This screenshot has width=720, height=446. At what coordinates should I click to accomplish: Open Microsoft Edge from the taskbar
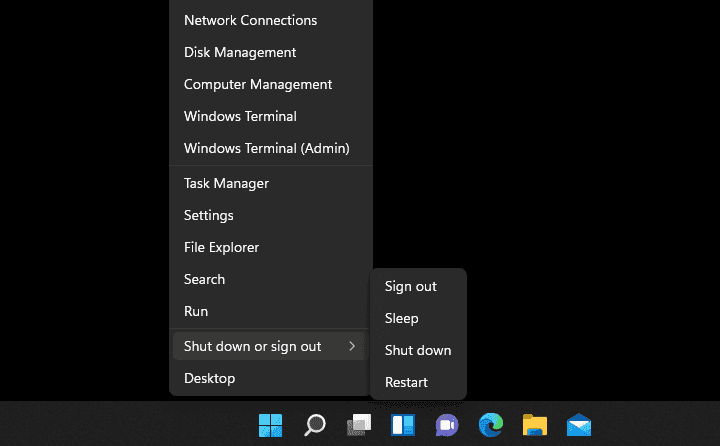click(x=491, y=425)
